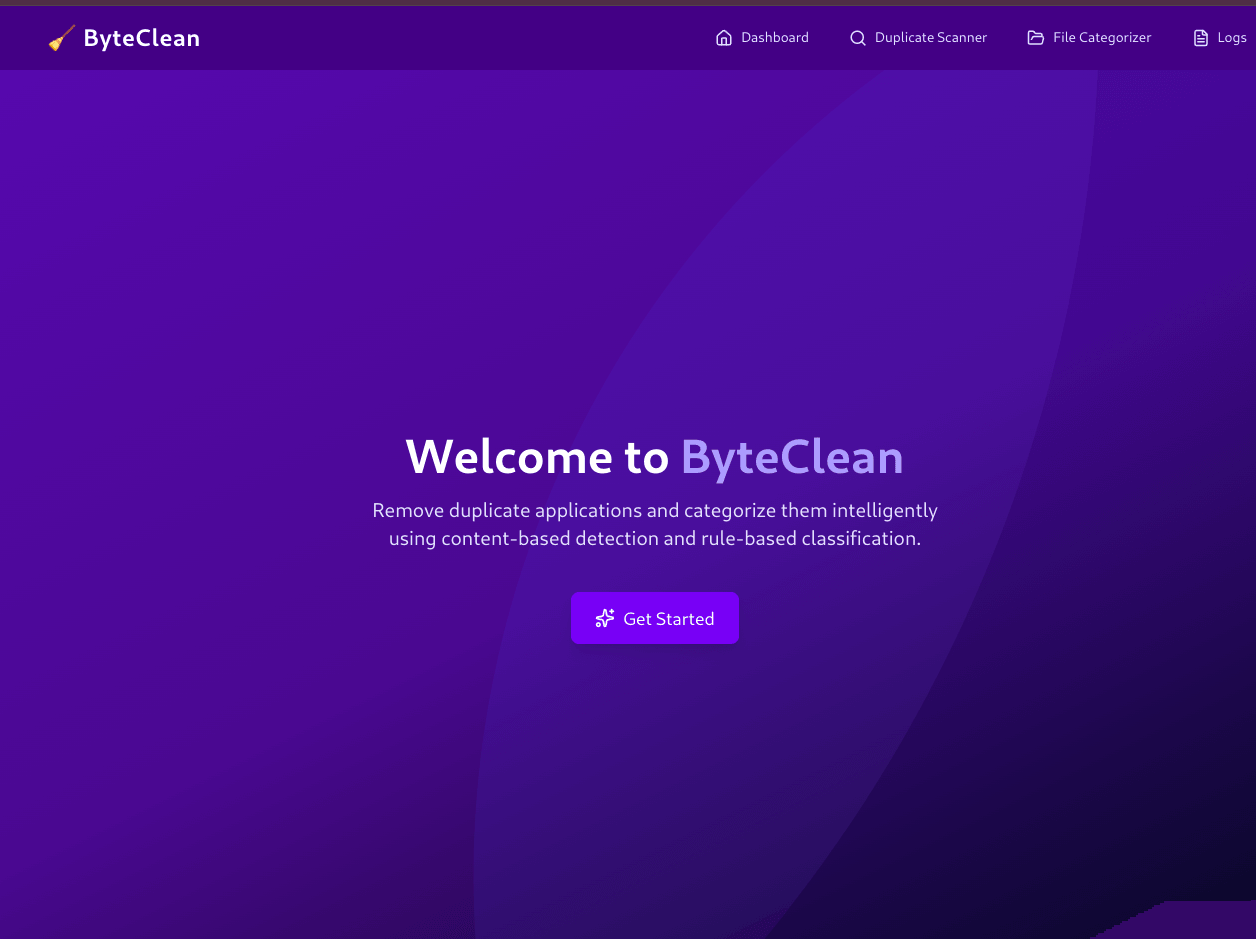Go to Duplicate Scanner page

point(918,38)
